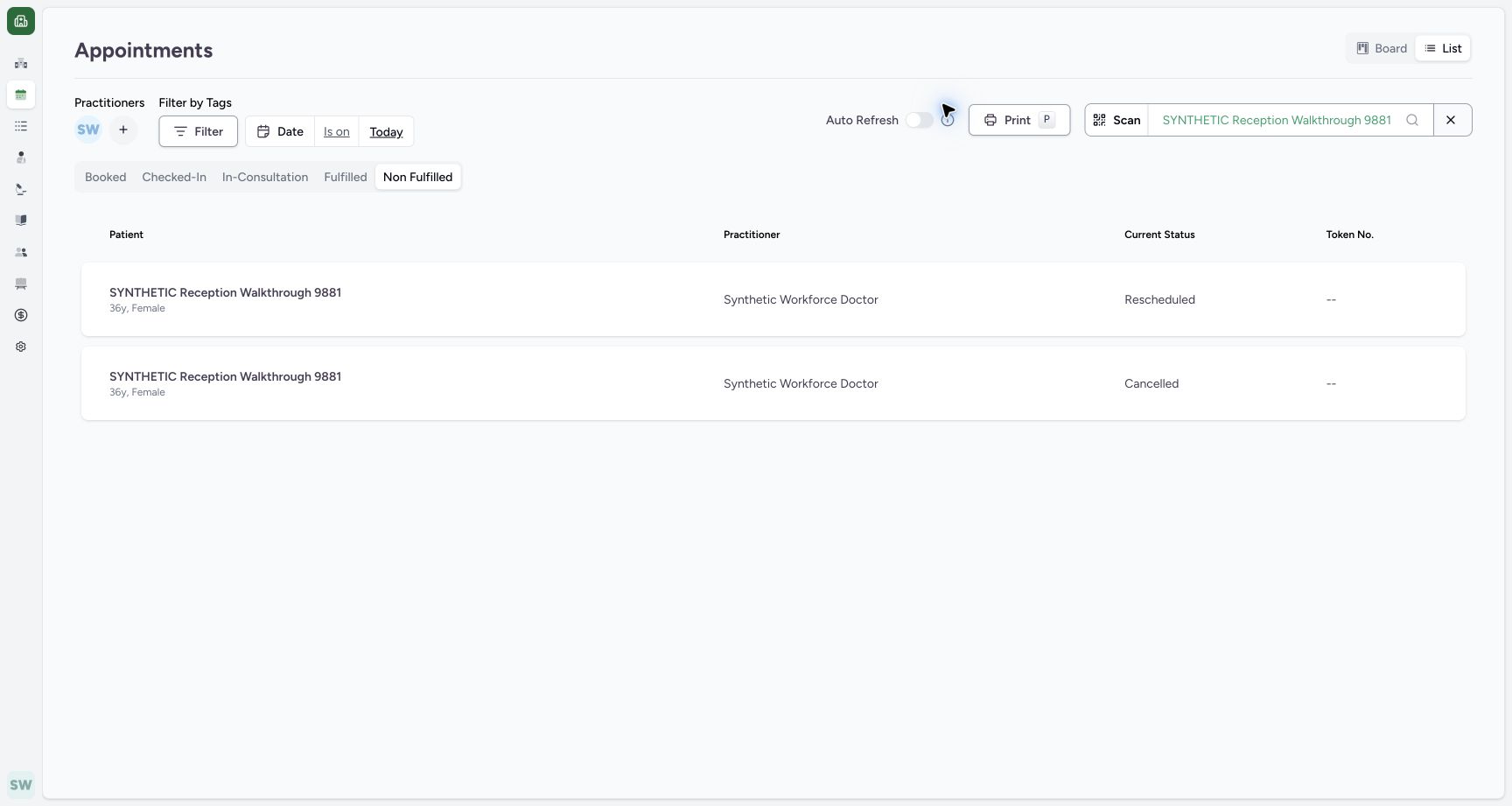Switch to the Booked tab

click(106, 177)
